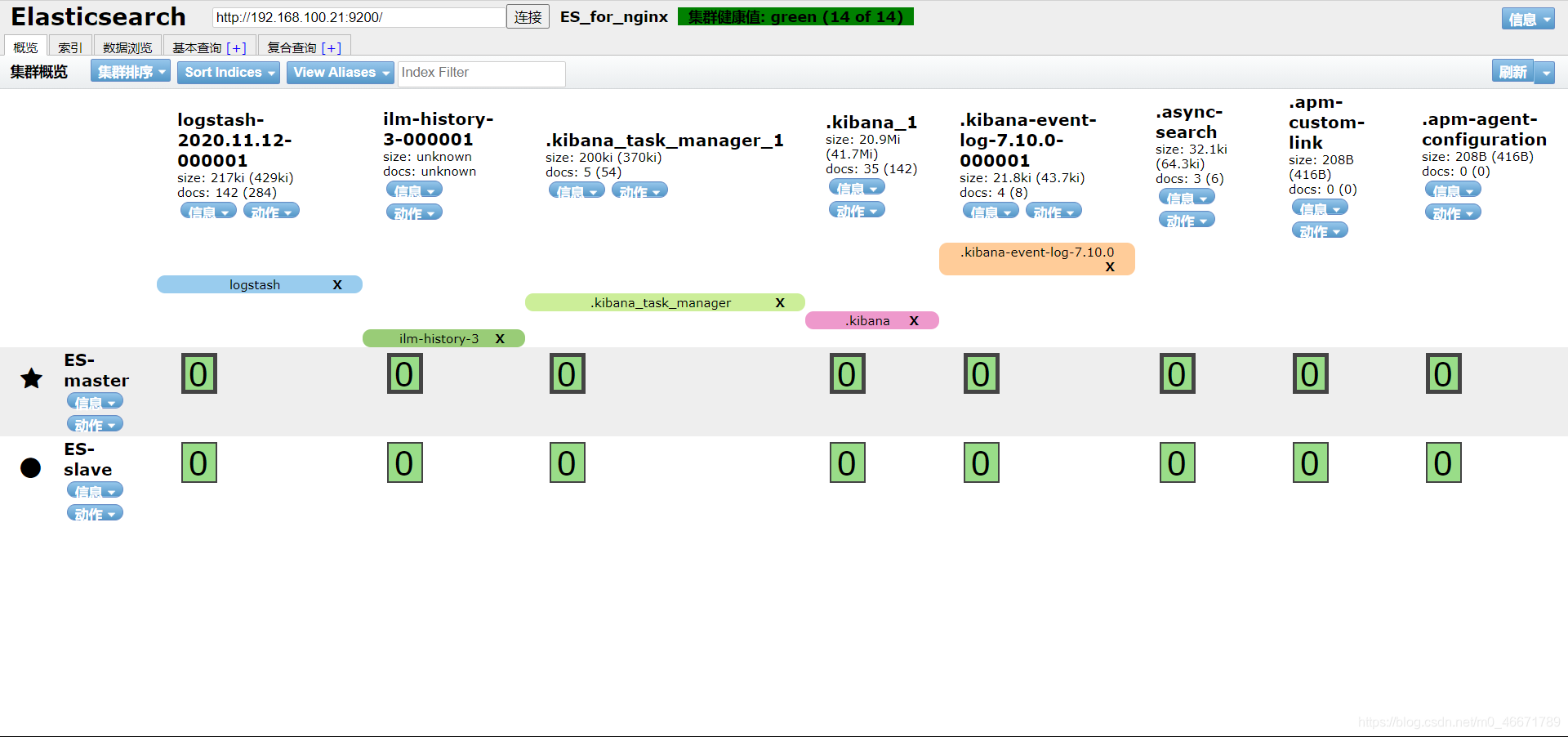Image resolution: width=1568 pixels, height=737 pixels.
Task: Remove the .kibana alias with X
Action: pyautogui.click(x=914, y=320)
